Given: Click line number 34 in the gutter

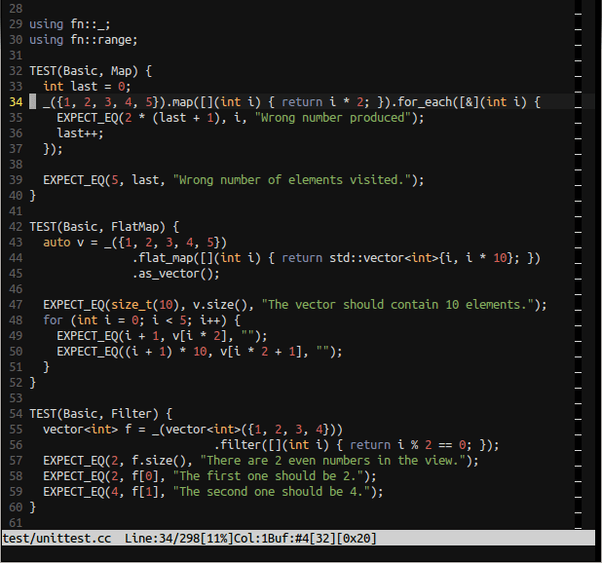Looking at the screenshot, I should [x=16, y=102].
